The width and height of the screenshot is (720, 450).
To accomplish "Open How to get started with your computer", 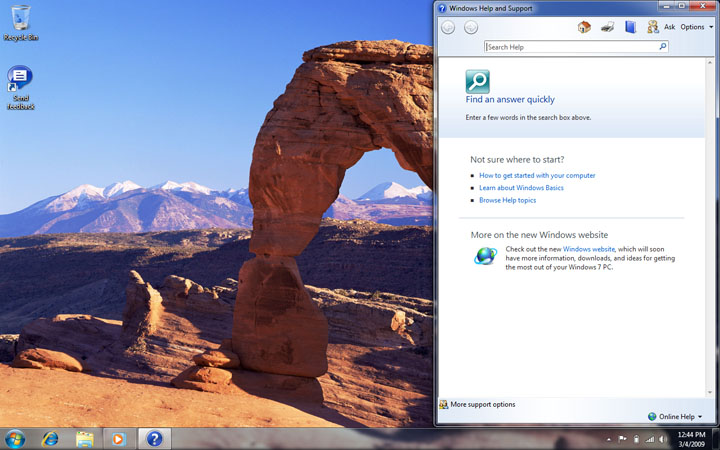I will [x=537, y=175].
